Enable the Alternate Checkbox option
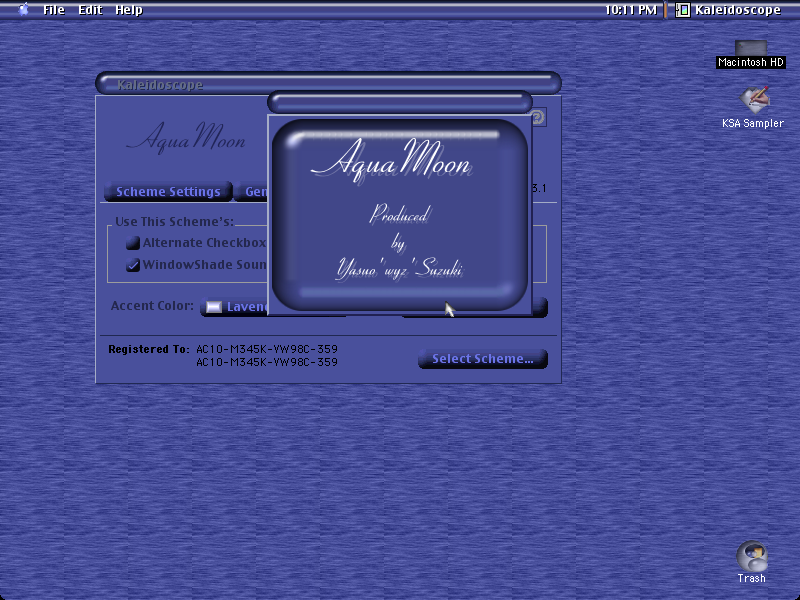Screen dimensions: 800x600 (x=133, y=243)
